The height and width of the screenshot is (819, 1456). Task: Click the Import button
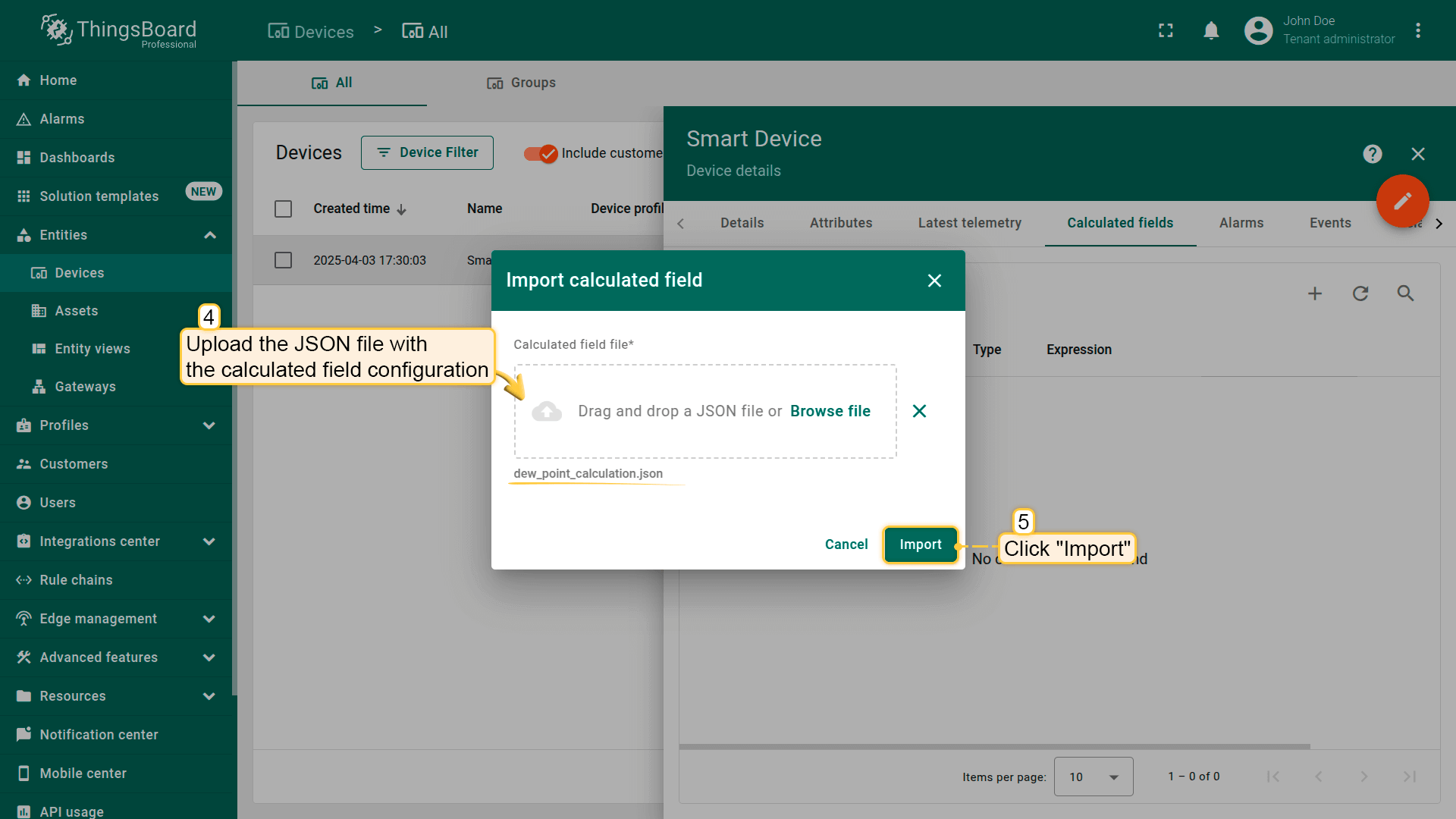point(920,544)
